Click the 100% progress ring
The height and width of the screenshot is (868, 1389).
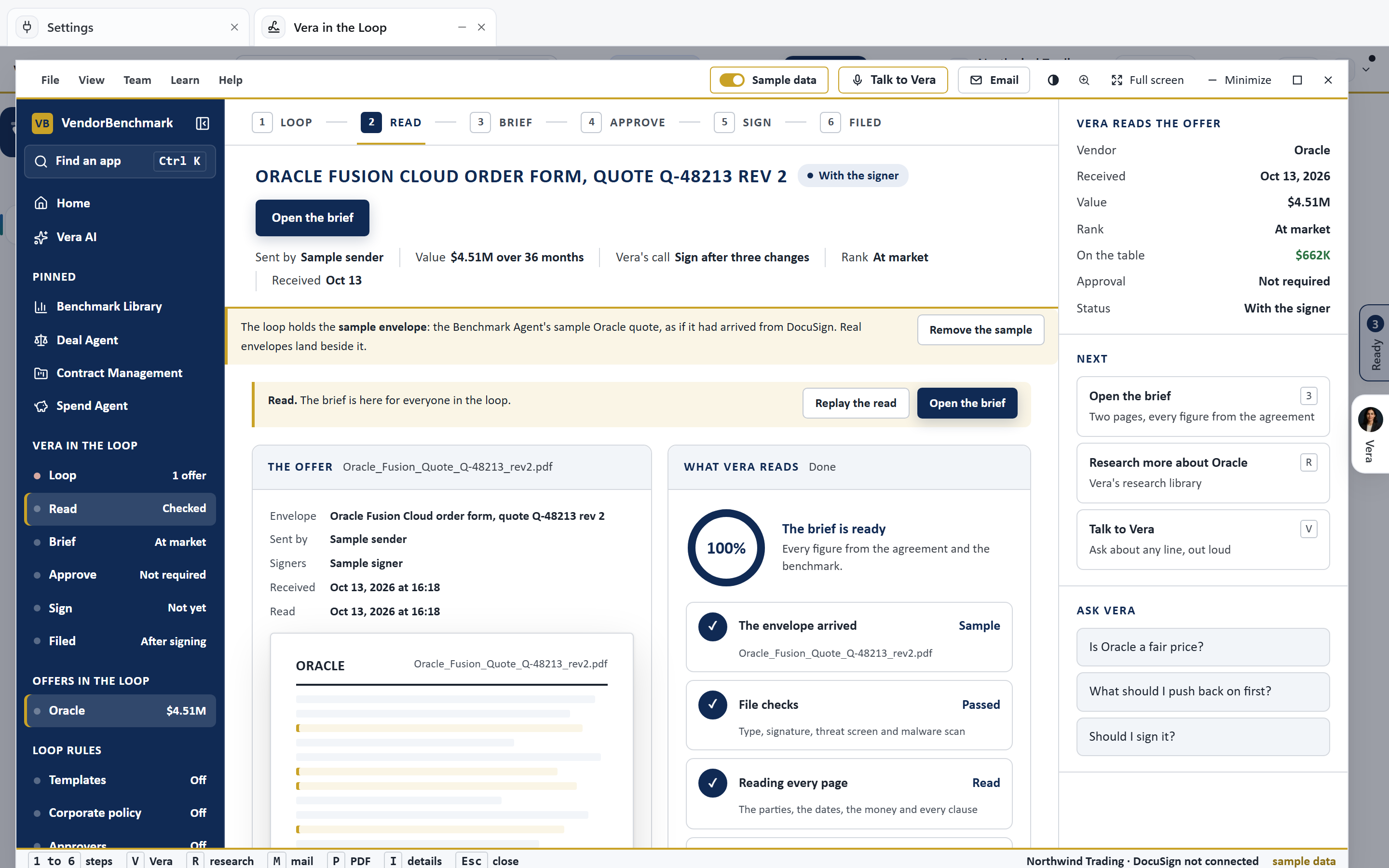point(726,548)
